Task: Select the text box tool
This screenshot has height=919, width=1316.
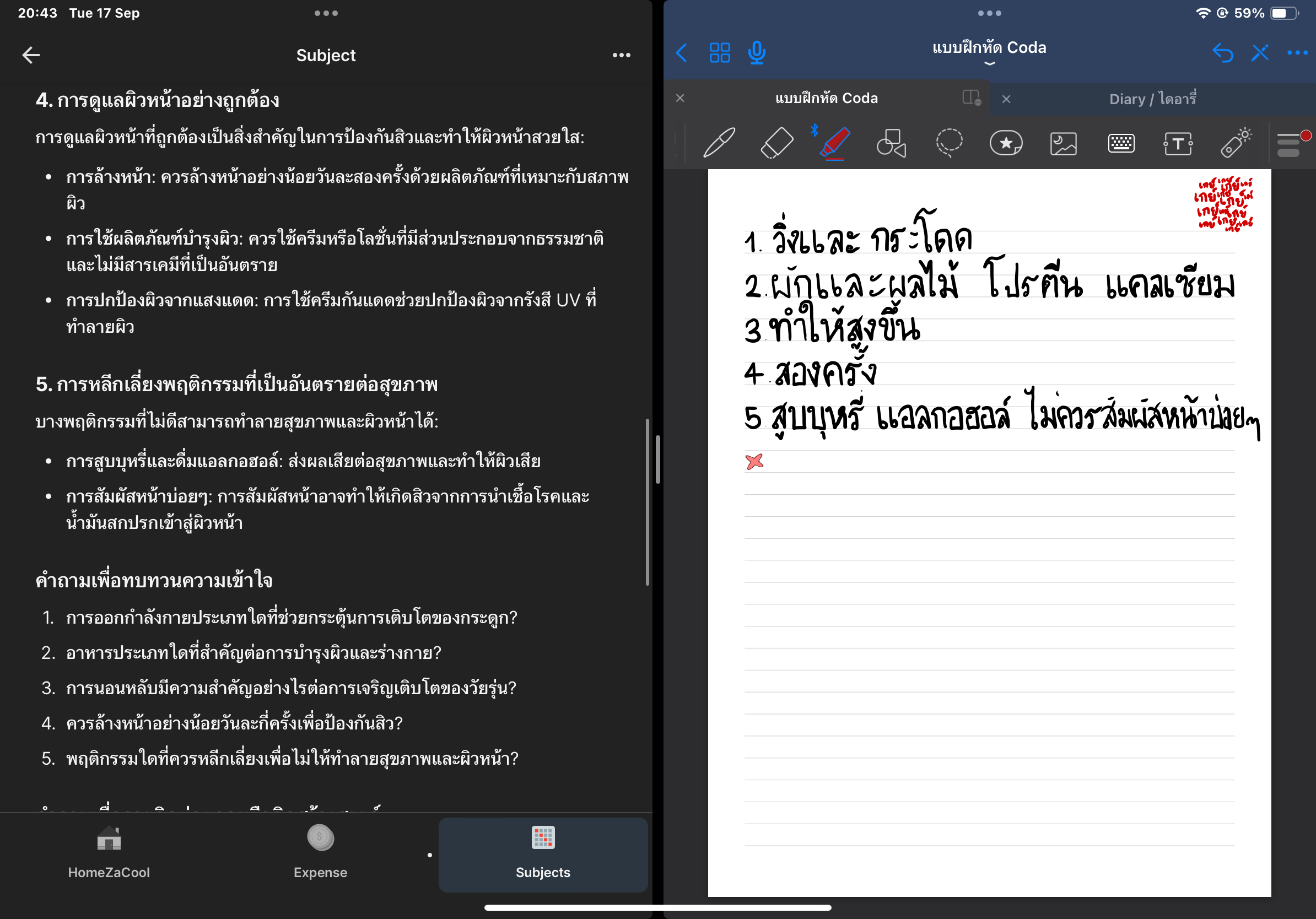Action: coord(1178,143)
